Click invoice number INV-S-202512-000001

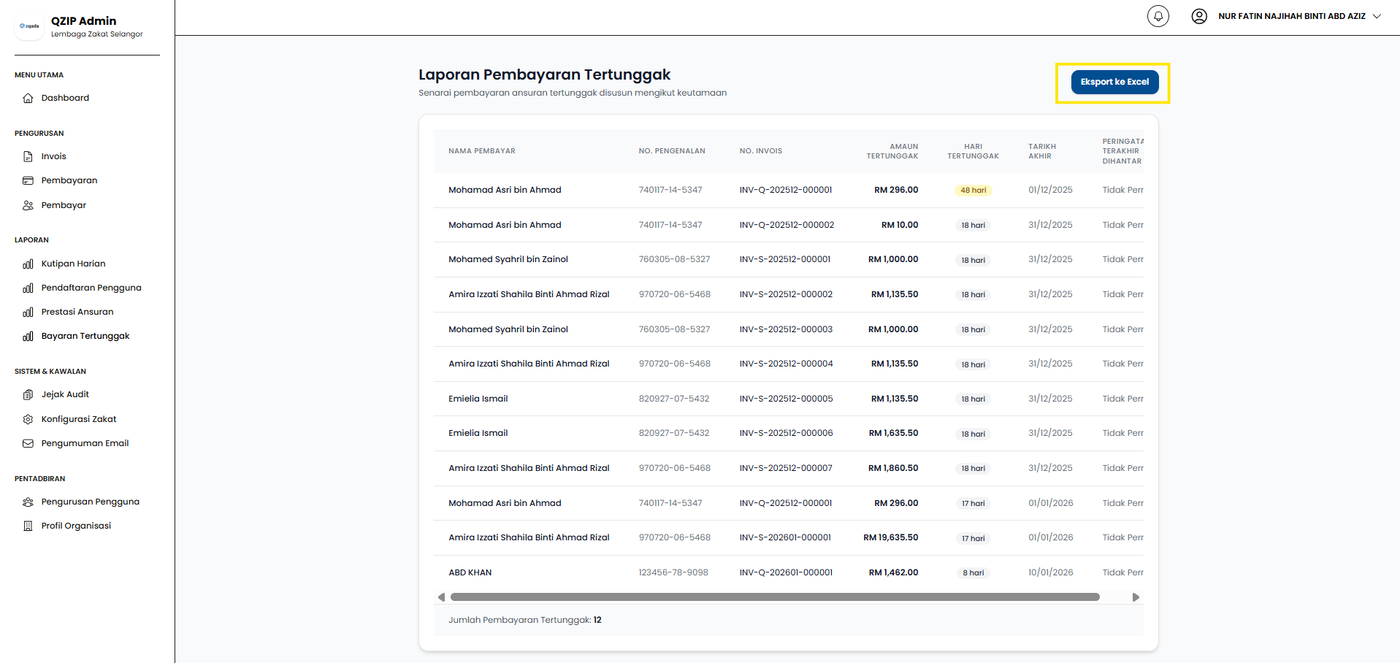(x=785, y=260)
